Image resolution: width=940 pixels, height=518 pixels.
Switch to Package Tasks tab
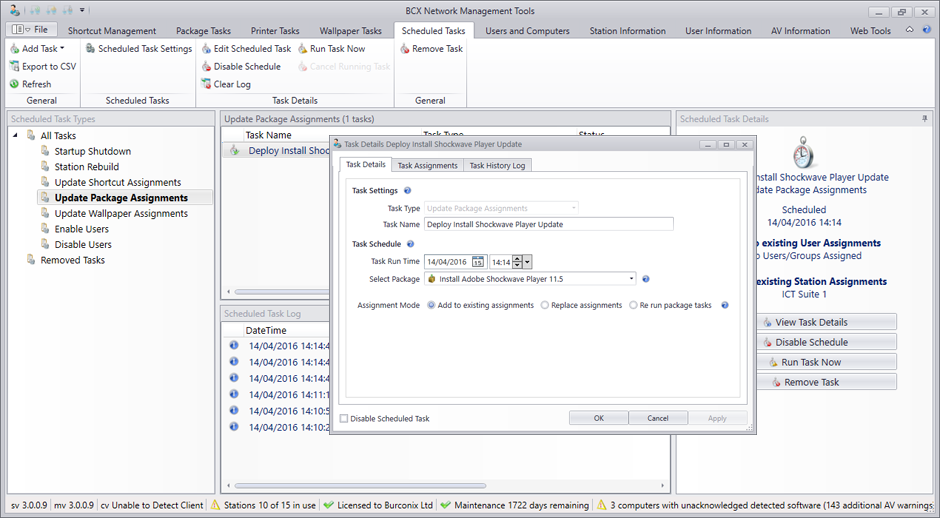click(x=203, y=31)
